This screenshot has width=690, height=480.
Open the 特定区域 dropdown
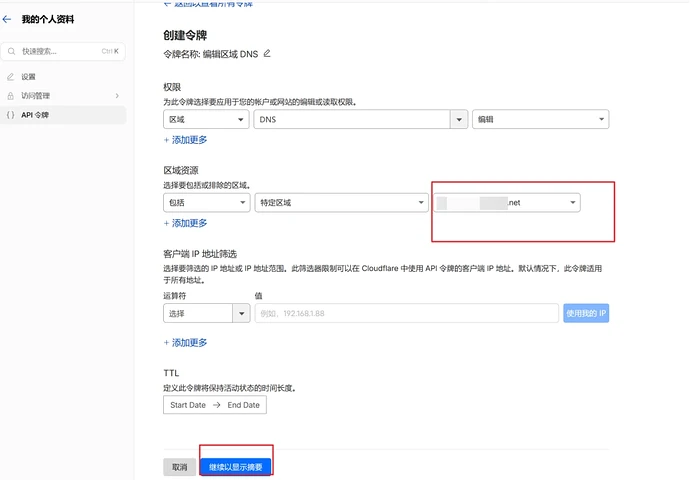click(341, 202)
